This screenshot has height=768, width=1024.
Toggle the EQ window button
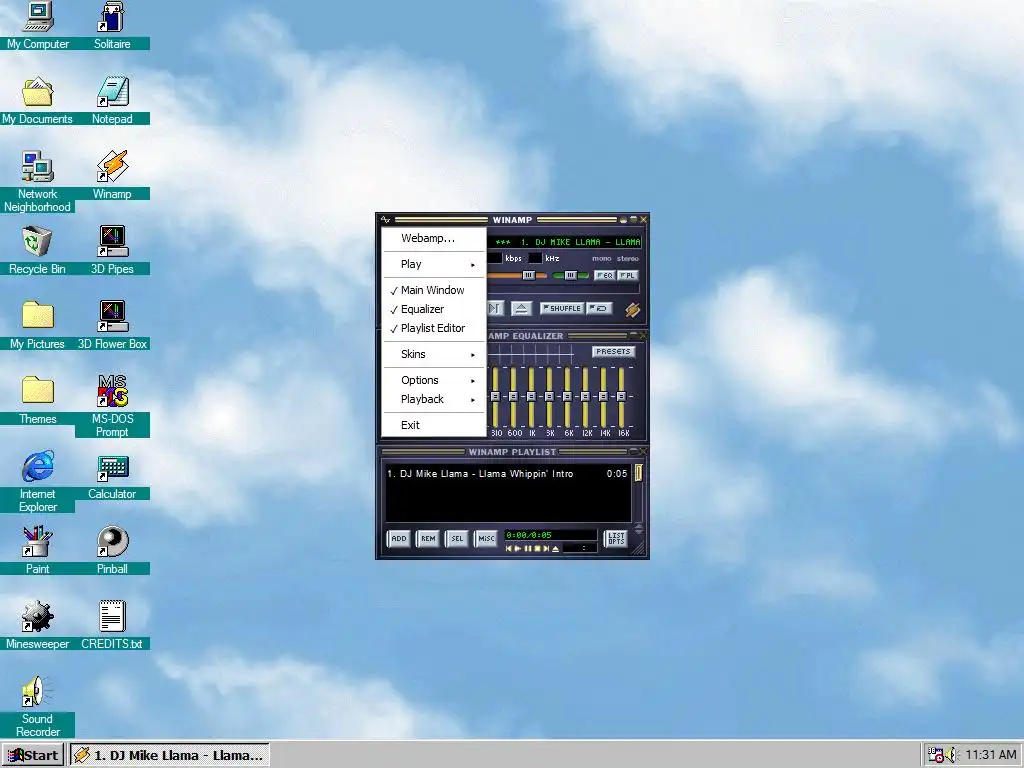tap(605, 275)
